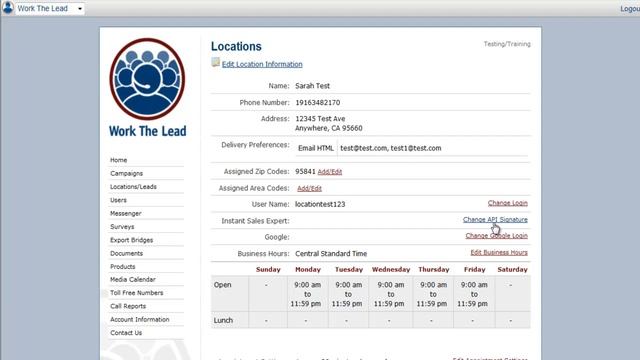Screen dimensions: 640x360
Task: Click the Monday column header
Action: tap(308, 269)
